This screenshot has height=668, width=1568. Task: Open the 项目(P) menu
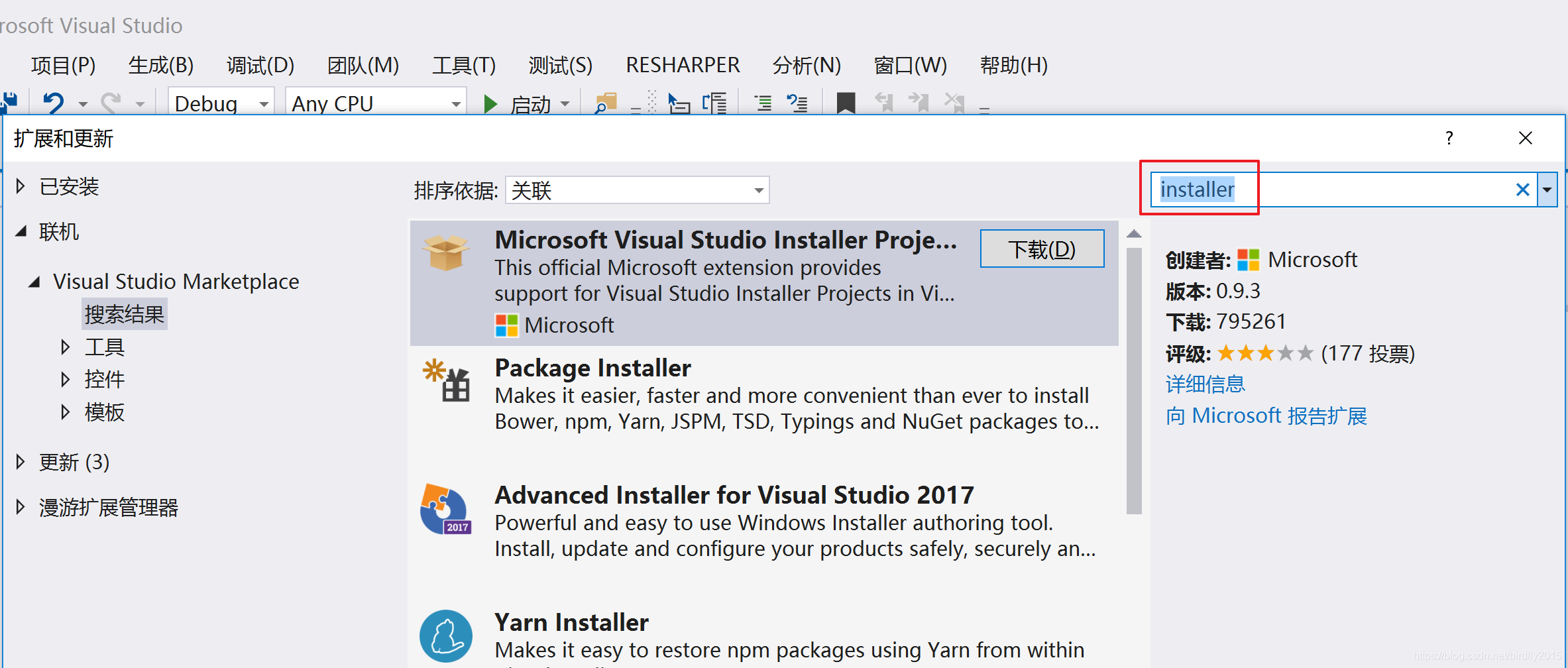tap(64, 65)
